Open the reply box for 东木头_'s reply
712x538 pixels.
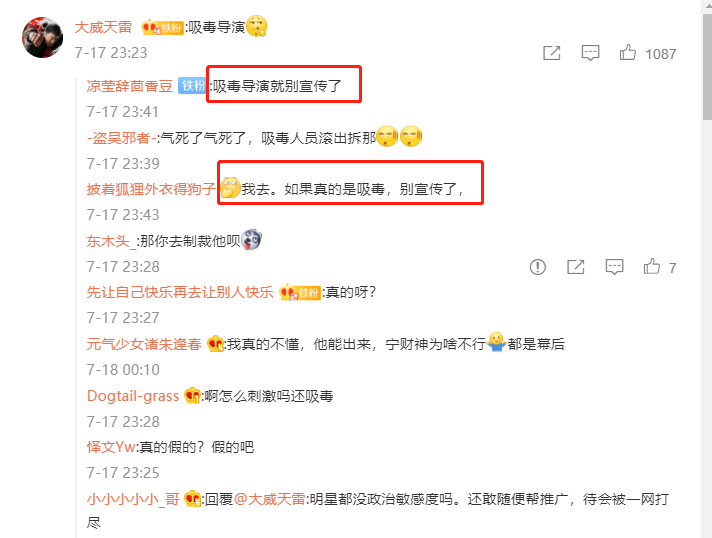[x=614, y=267]
